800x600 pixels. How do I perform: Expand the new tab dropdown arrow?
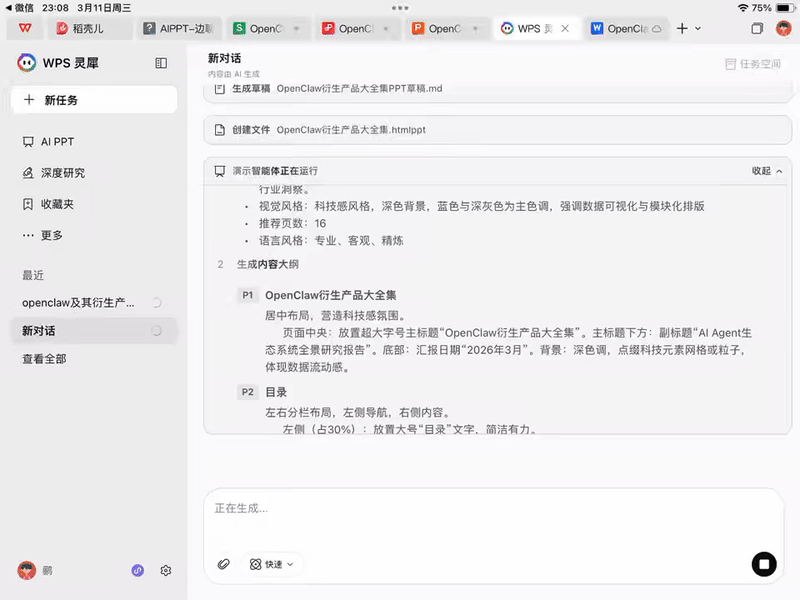pos(698,29)
